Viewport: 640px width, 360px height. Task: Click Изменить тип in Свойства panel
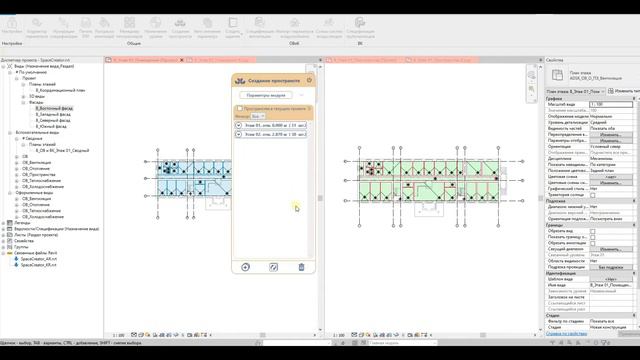(x=624, y=91)
